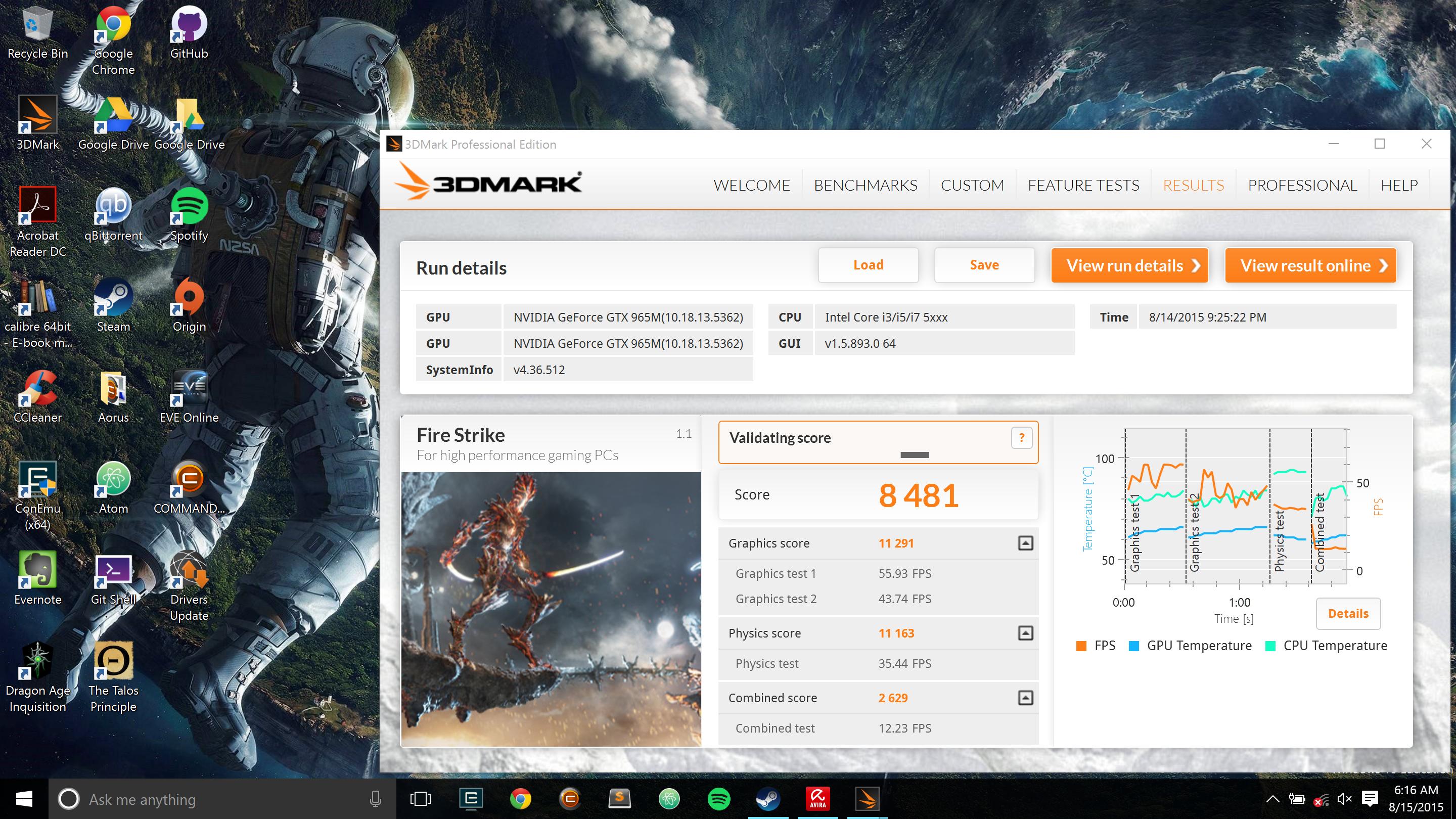Click the volume muted tray icon

click(1344, 799)
